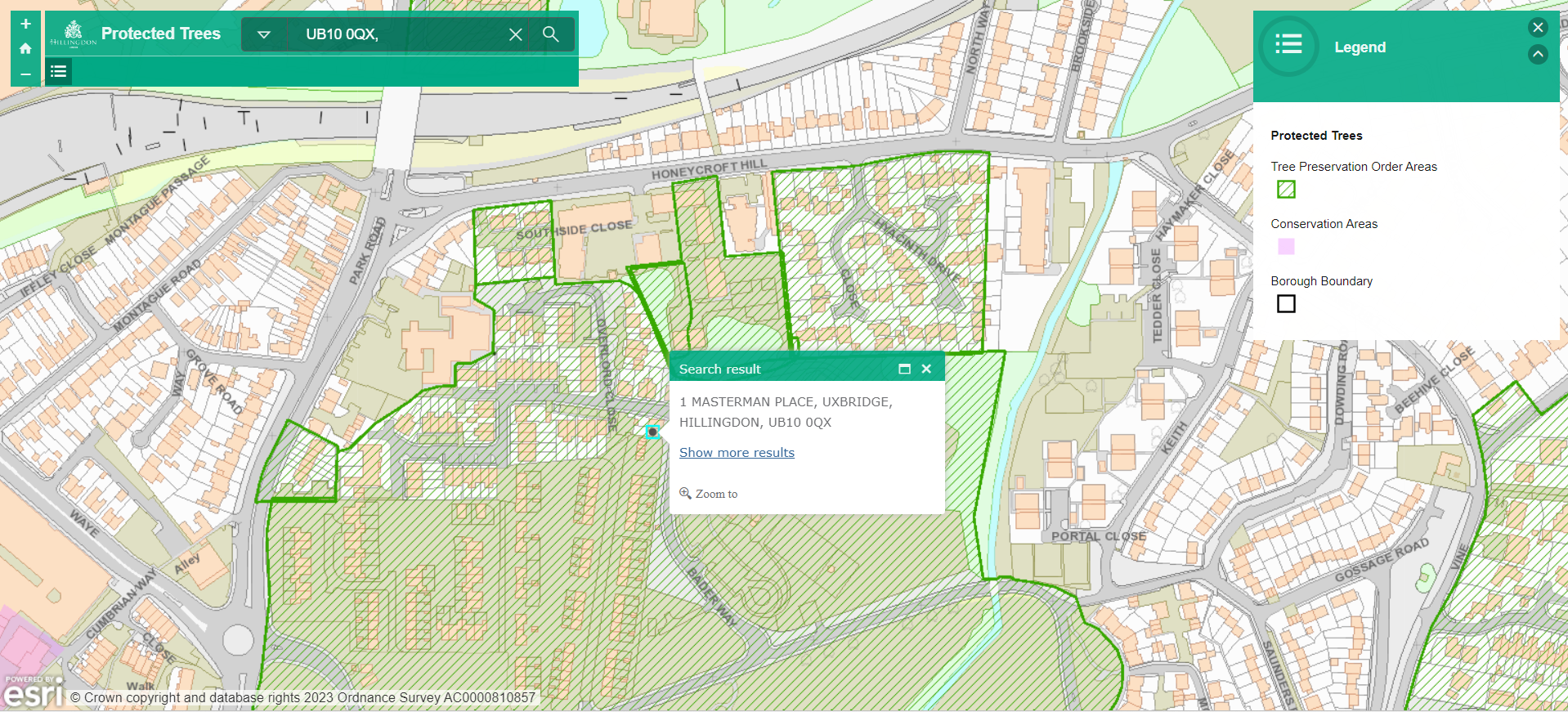Collapse the Legend panel with chevron
Screen dimensions: 1568x712
click(1537, 55)
